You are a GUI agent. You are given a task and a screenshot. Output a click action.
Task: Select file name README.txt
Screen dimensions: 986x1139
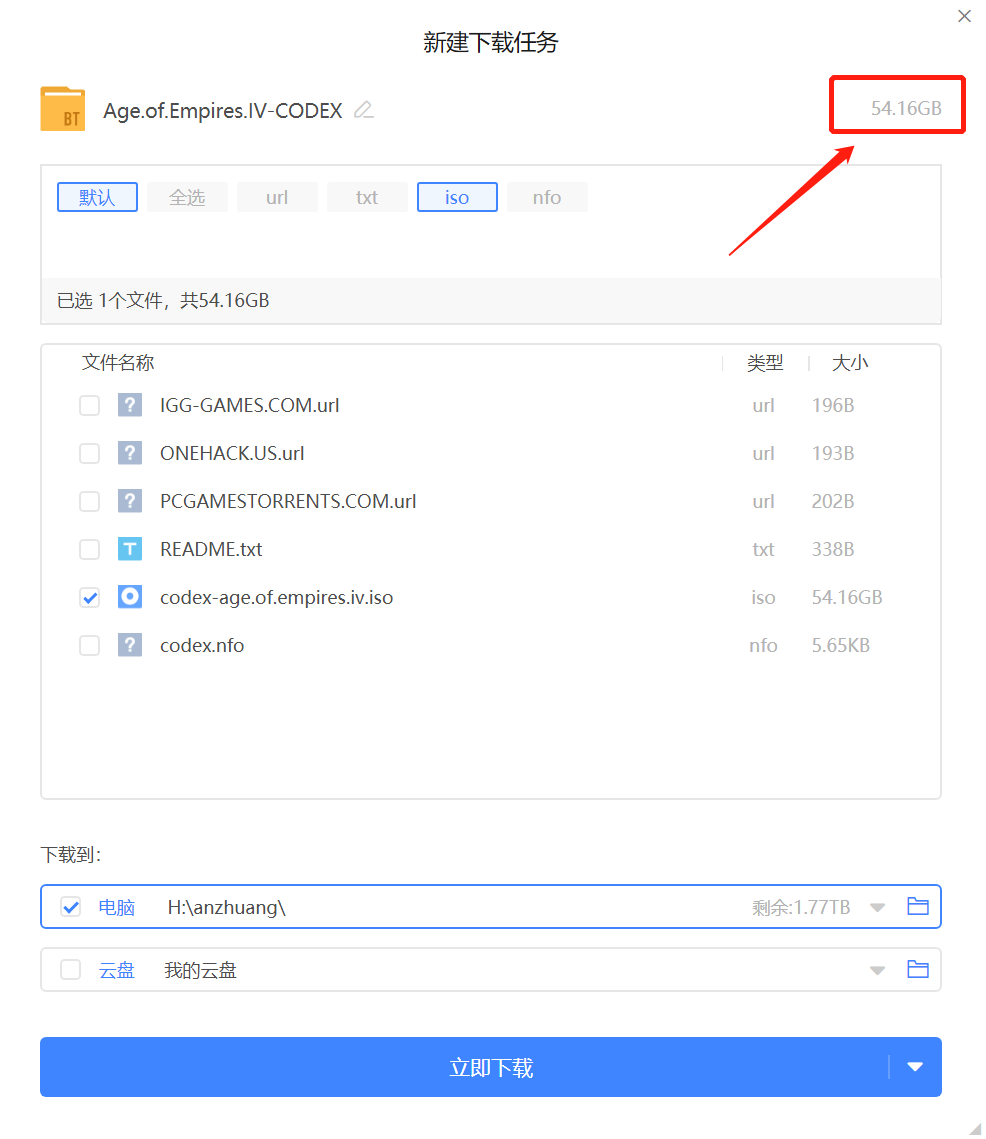click(211, 548)
